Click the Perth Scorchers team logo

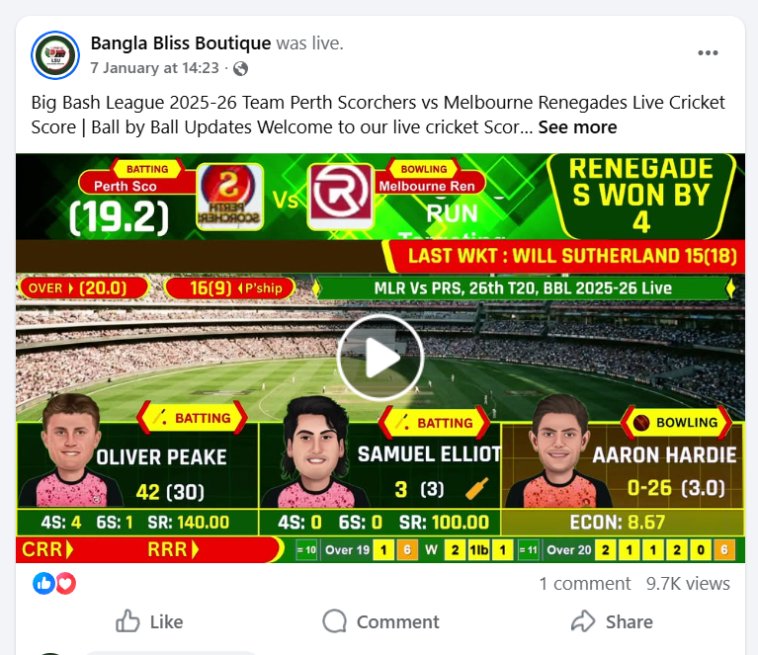pos(230,197)
